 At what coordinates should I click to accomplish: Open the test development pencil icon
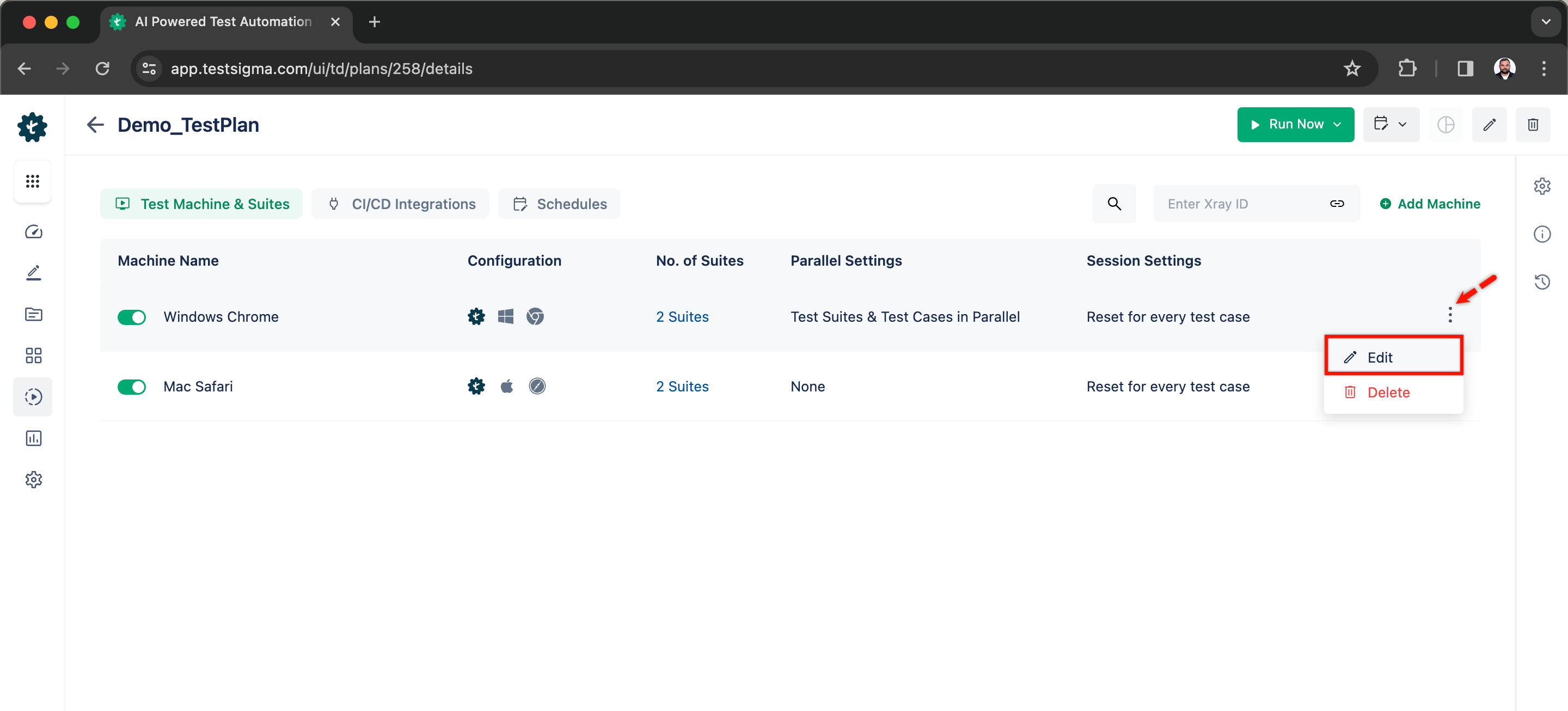33,273
